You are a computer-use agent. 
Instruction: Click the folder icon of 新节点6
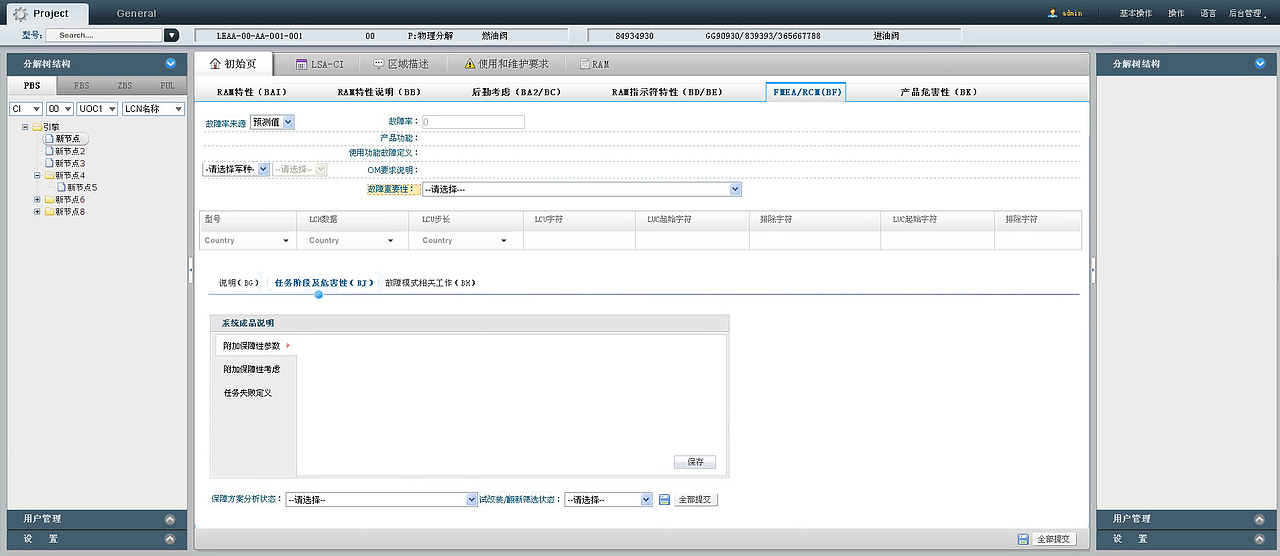(x=49, y=199)
